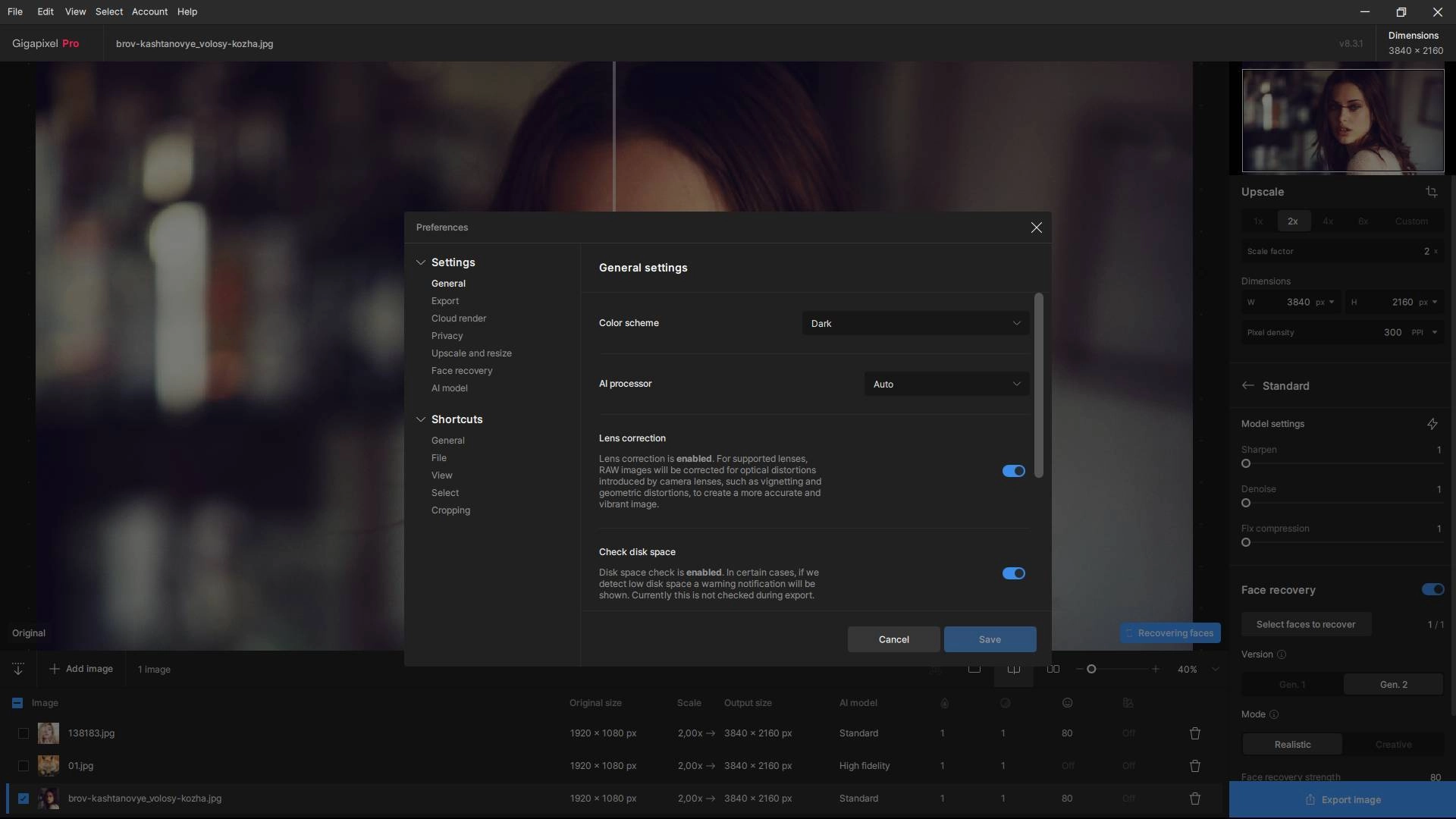
Task: Choose Realistic mode
Action: click(x=1292, y=745)
